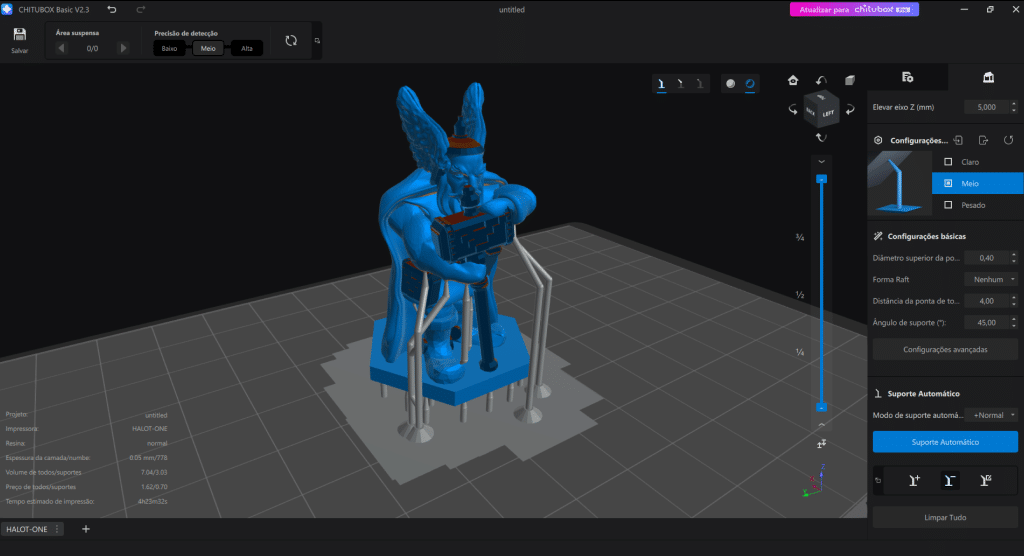The image size is (1024, 556).
Task: Increase Distância da ponta value
Action: 1014,298
